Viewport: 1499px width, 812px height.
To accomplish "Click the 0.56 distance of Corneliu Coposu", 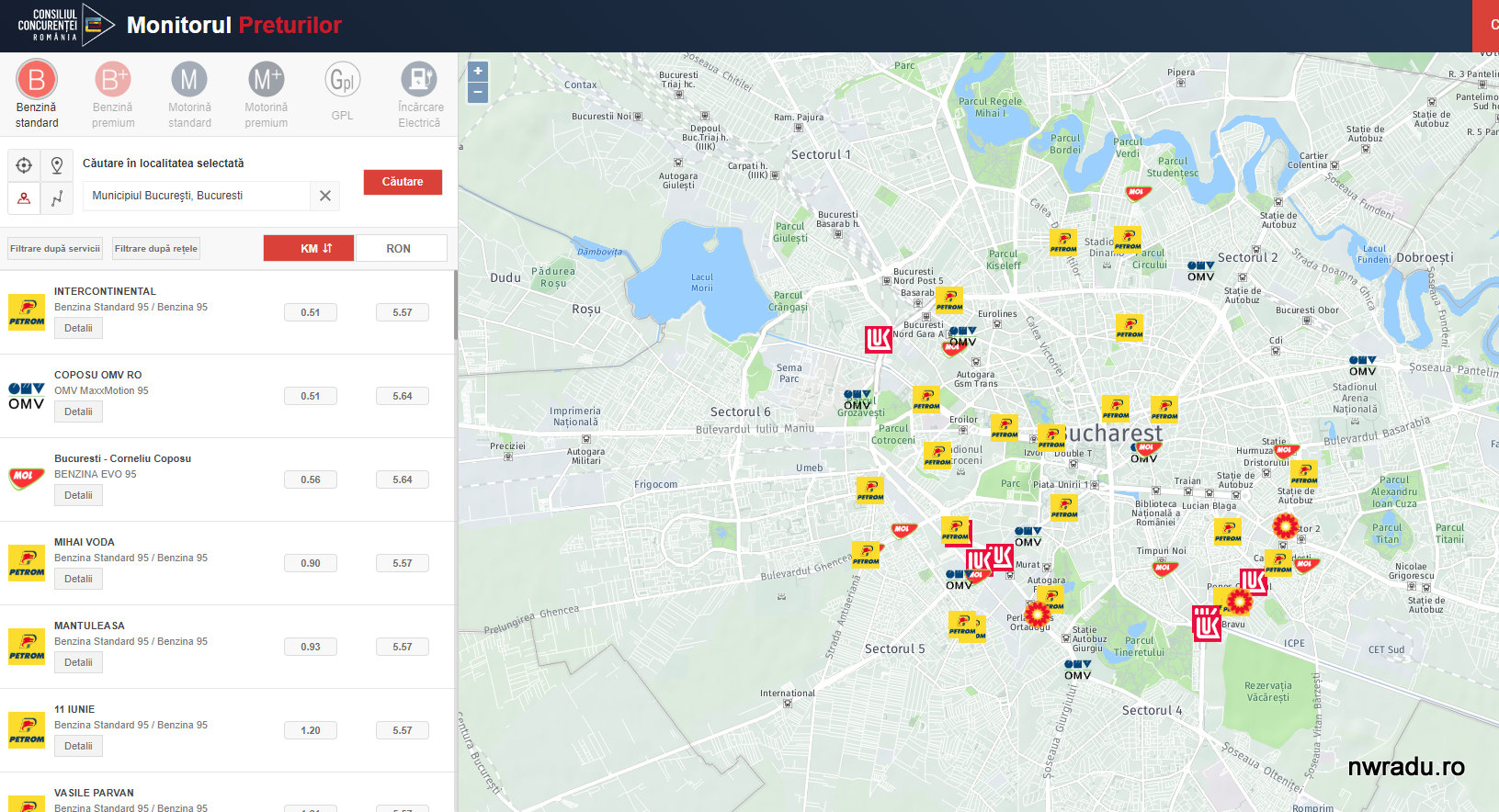I will coord(311,479).
